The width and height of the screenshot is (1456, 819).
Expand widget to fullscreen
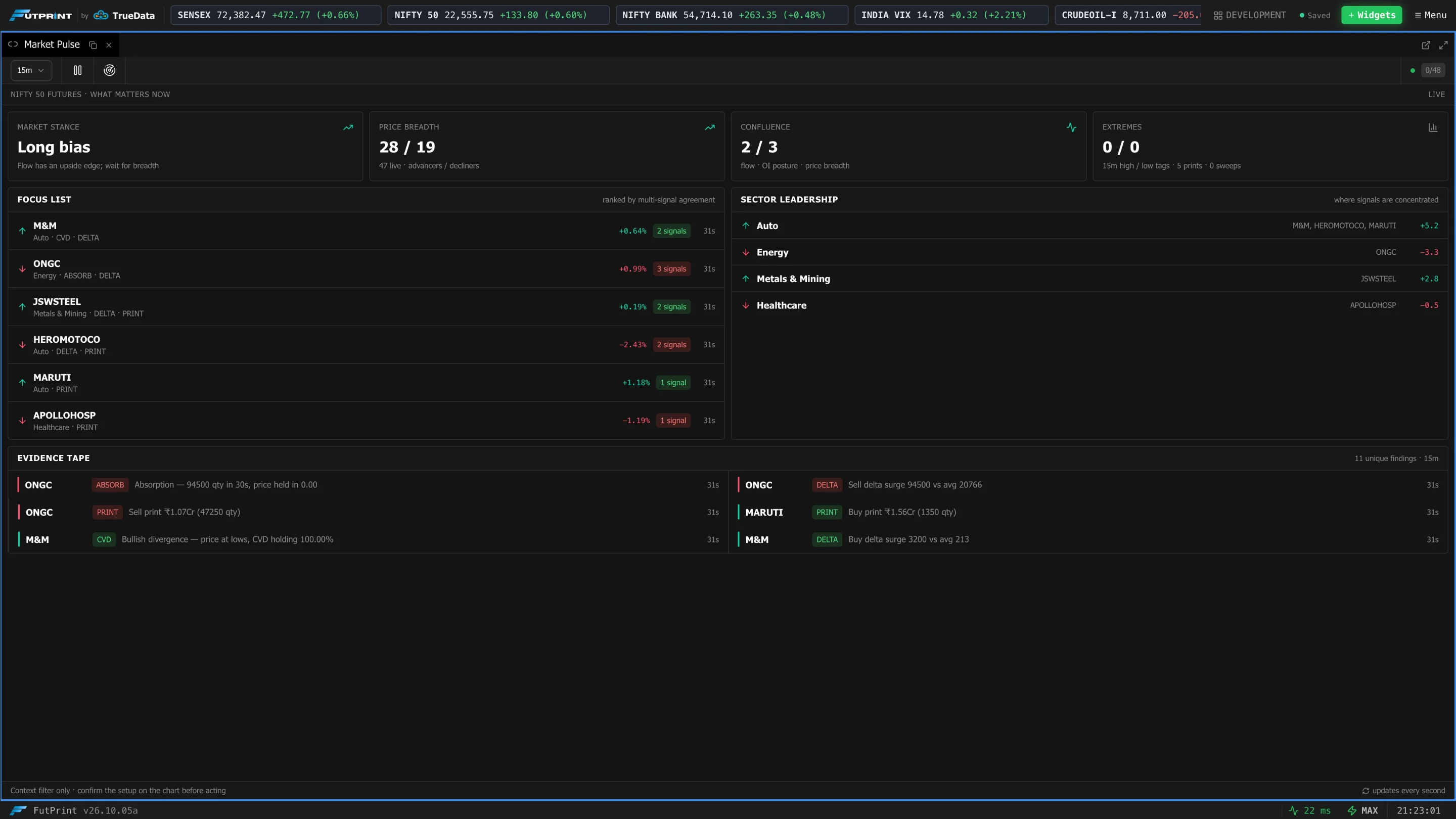click(1443, 44)
